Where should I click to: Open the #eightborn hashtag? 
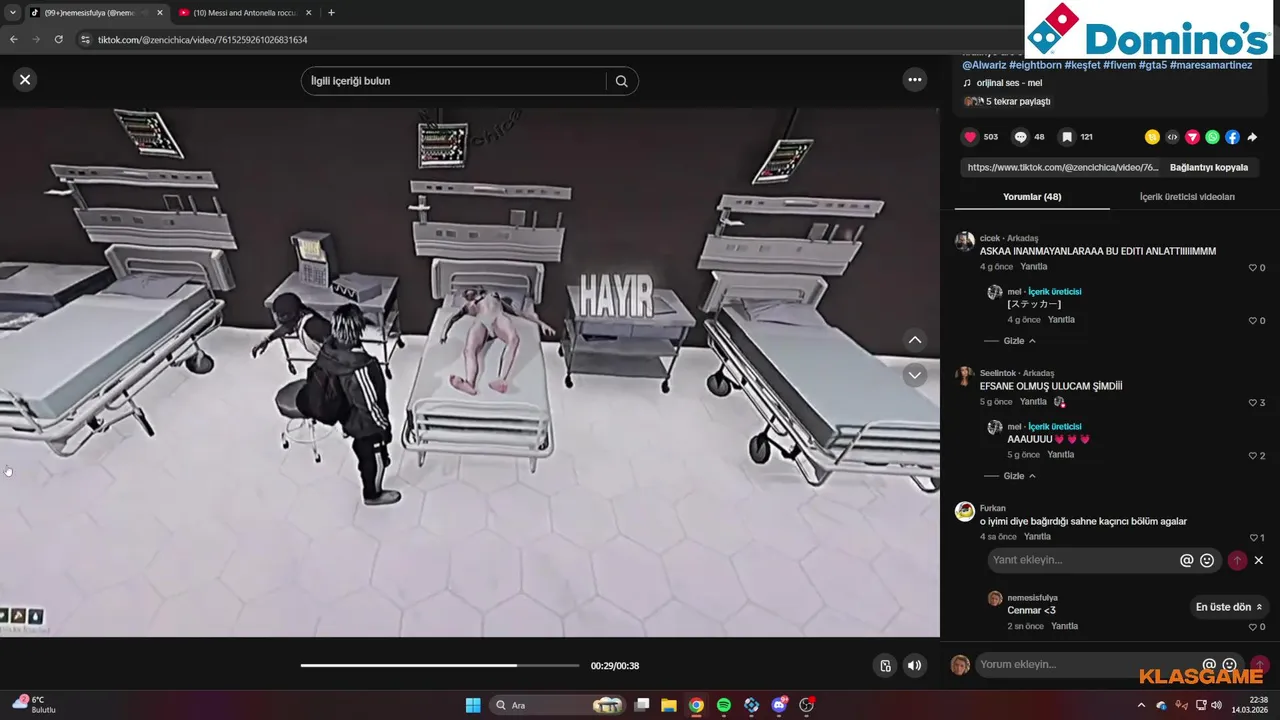point(1034,65)
